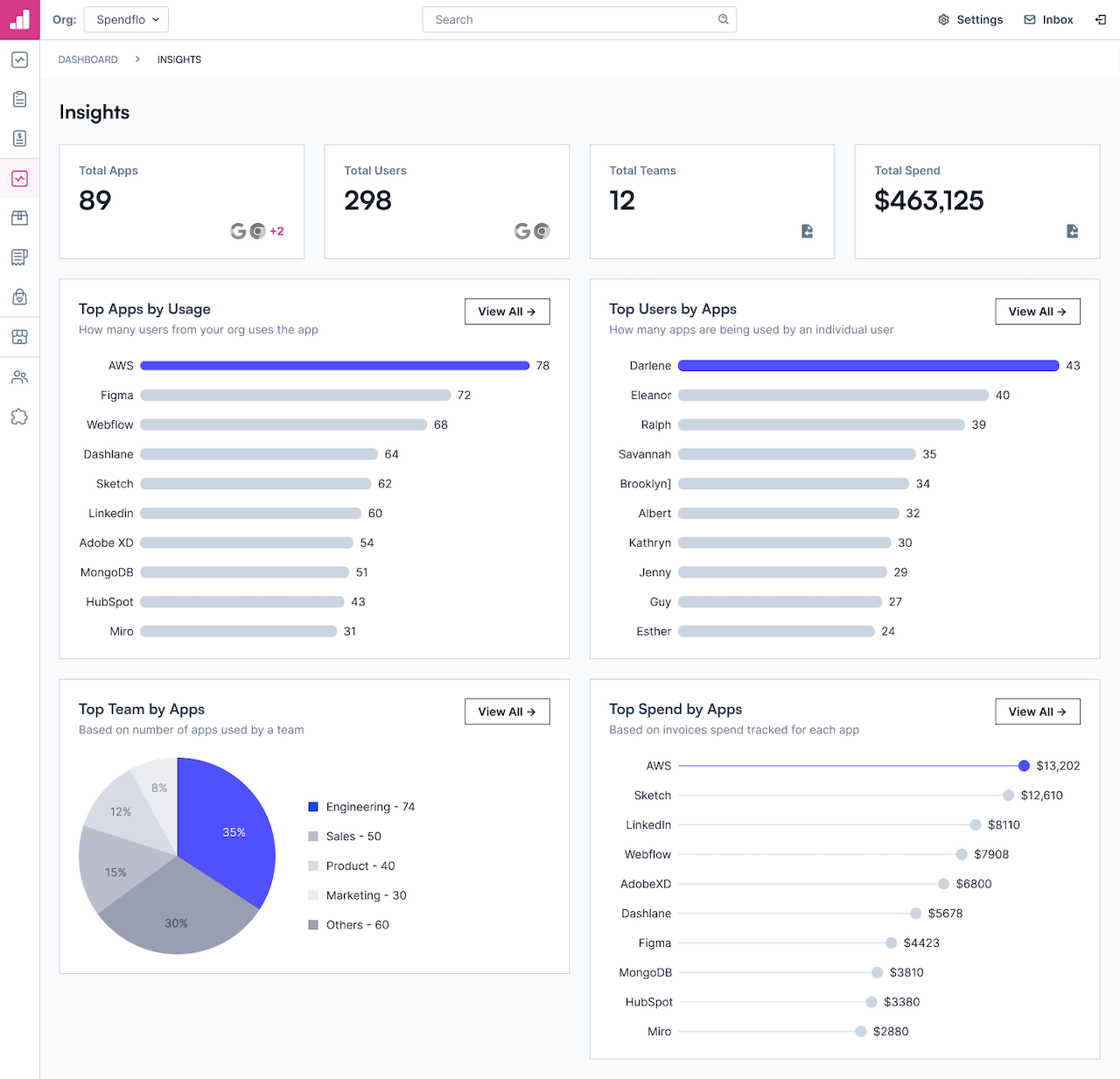Click the Google icon in Total Users card
This screenshot has height=1079, width=1120.
coord(522,231)
